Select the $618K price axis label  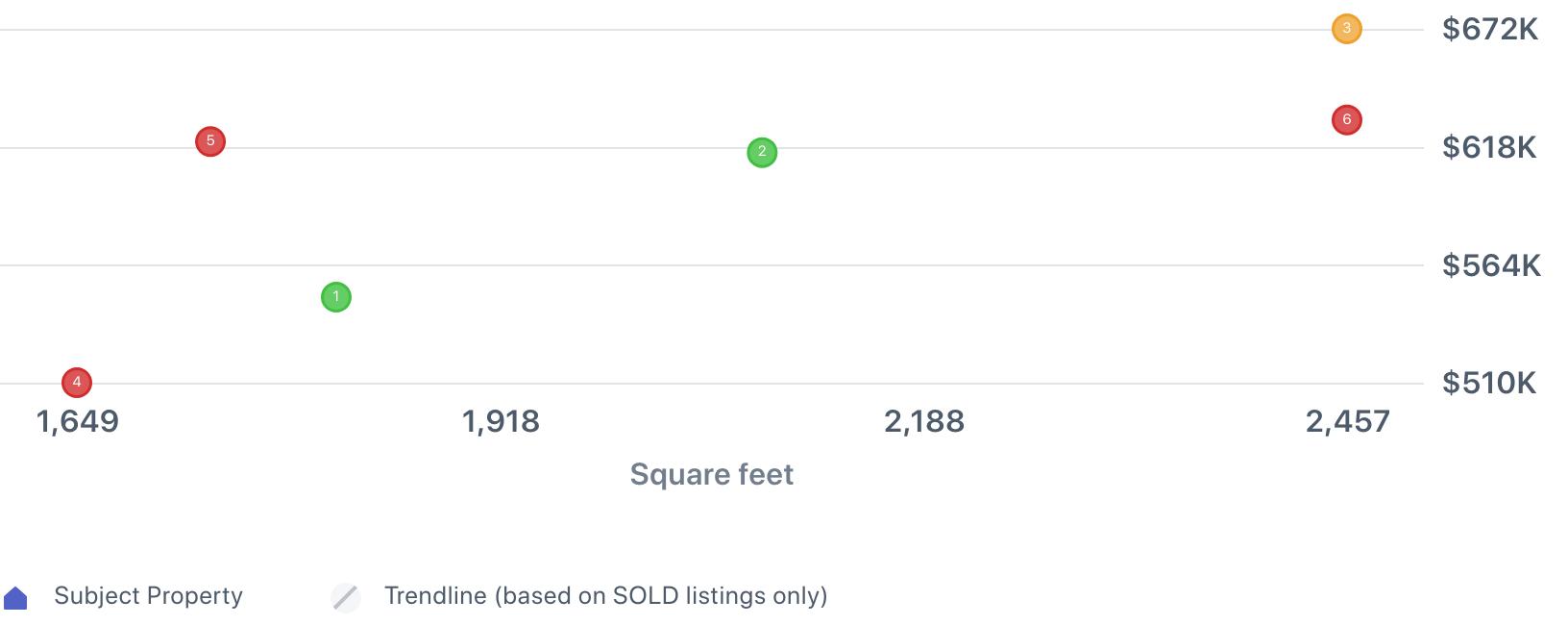pyautogui.click(x=1489, y=147)
